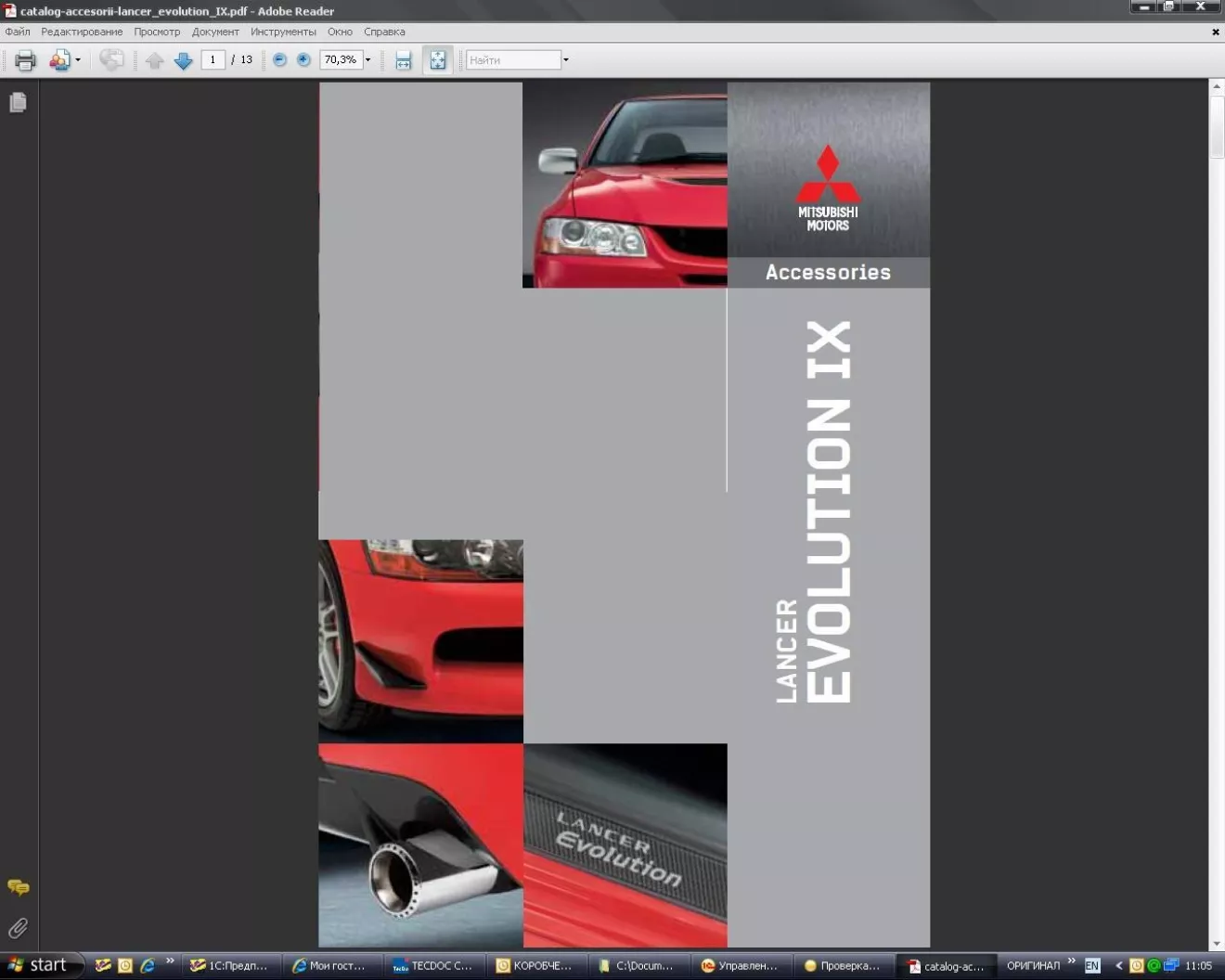Switch to TECDOC taskbar window
1225x980 pixels.
433,965
